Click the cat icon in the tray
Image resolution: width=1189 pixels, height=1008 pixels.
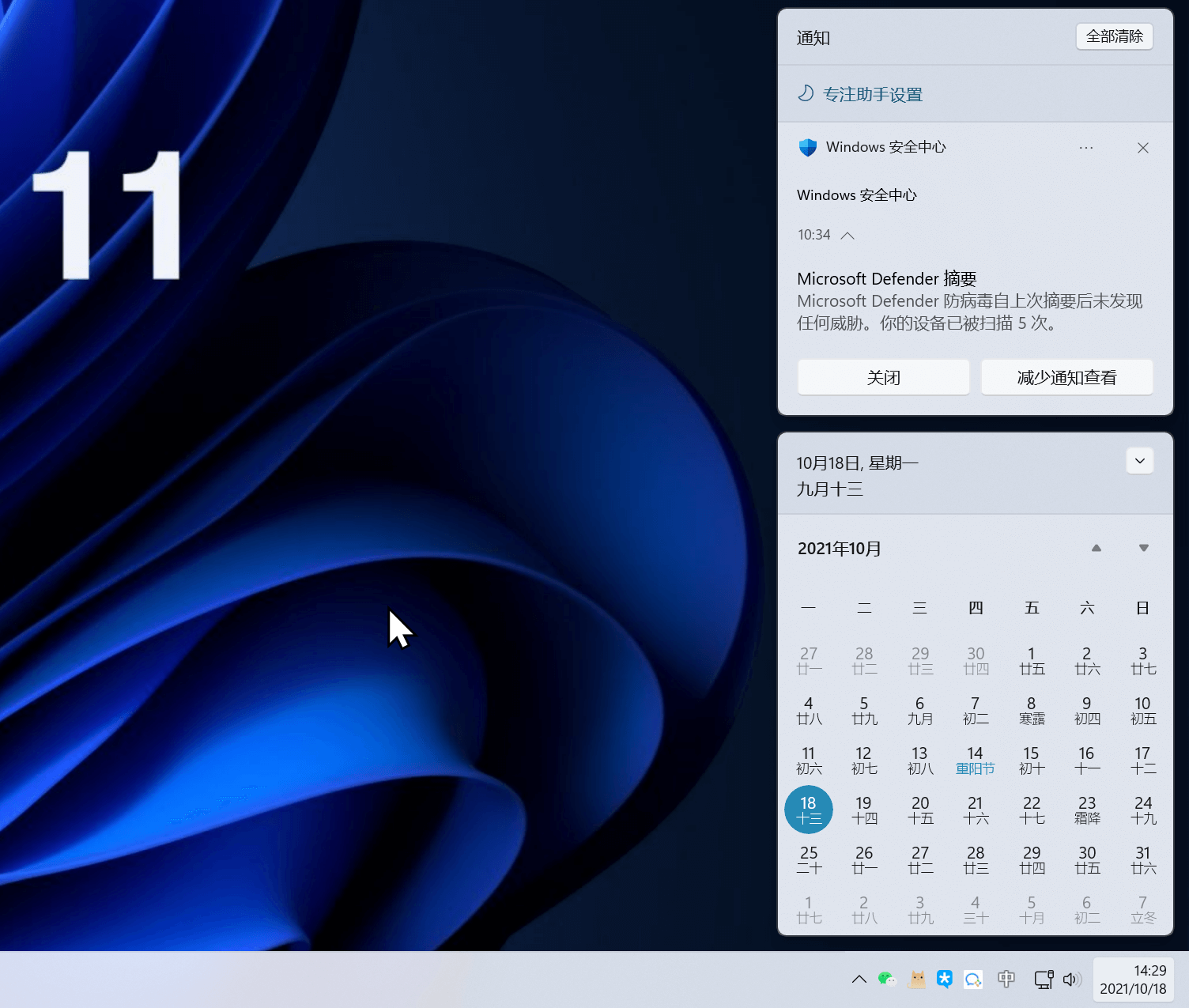[917, 980]
